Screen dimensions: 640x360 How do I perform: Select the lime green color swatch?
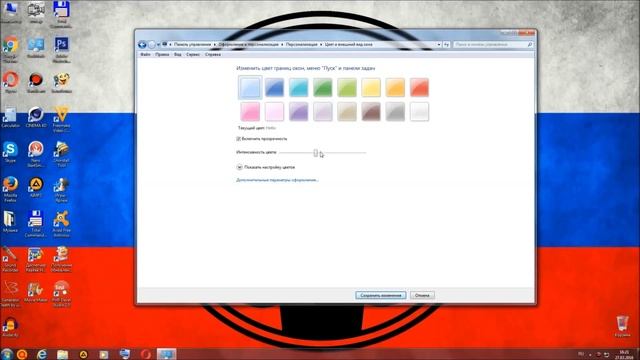pyautogui.click(x=347, y=87)
